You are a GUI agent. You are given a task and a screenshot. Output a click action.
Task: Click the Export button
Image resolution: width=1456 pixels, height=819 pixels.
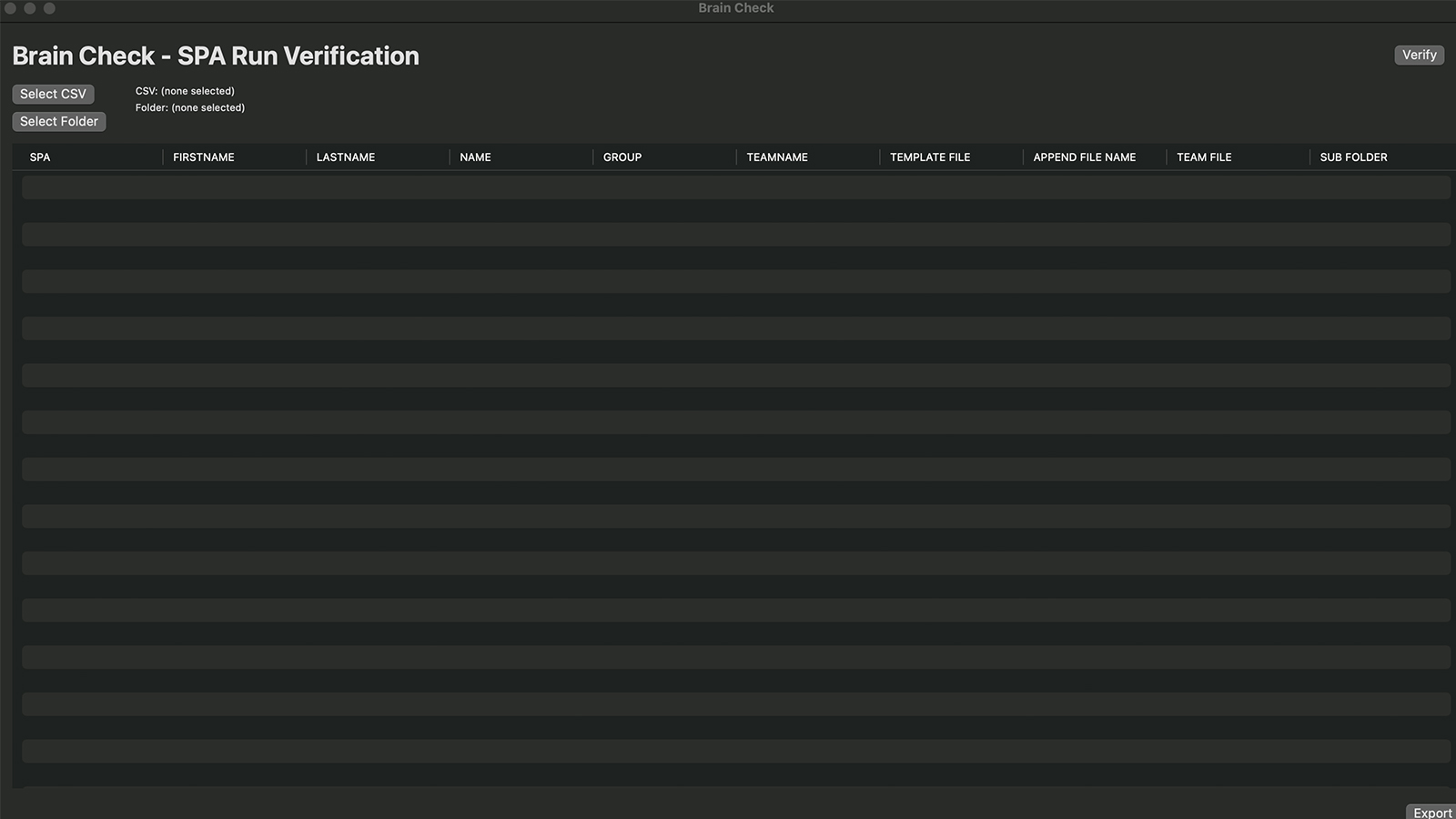pos(1431,812)
